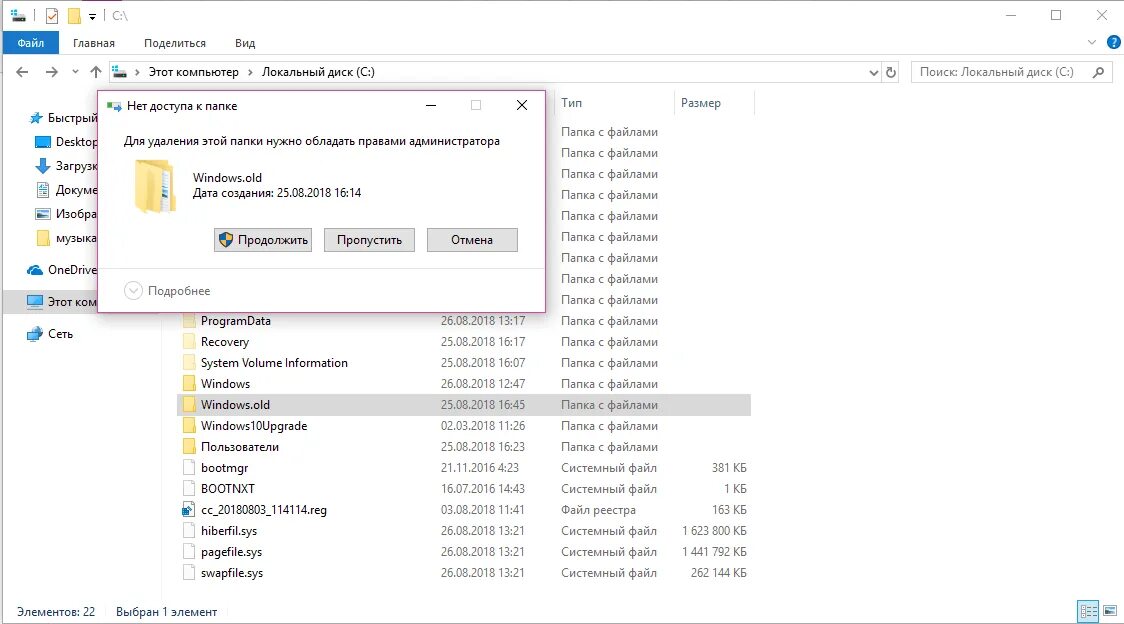The width and height of the screenshot is (1124, 624).
Task: Click size 1 623 800 КБ cell
Action: pos(714,531)
